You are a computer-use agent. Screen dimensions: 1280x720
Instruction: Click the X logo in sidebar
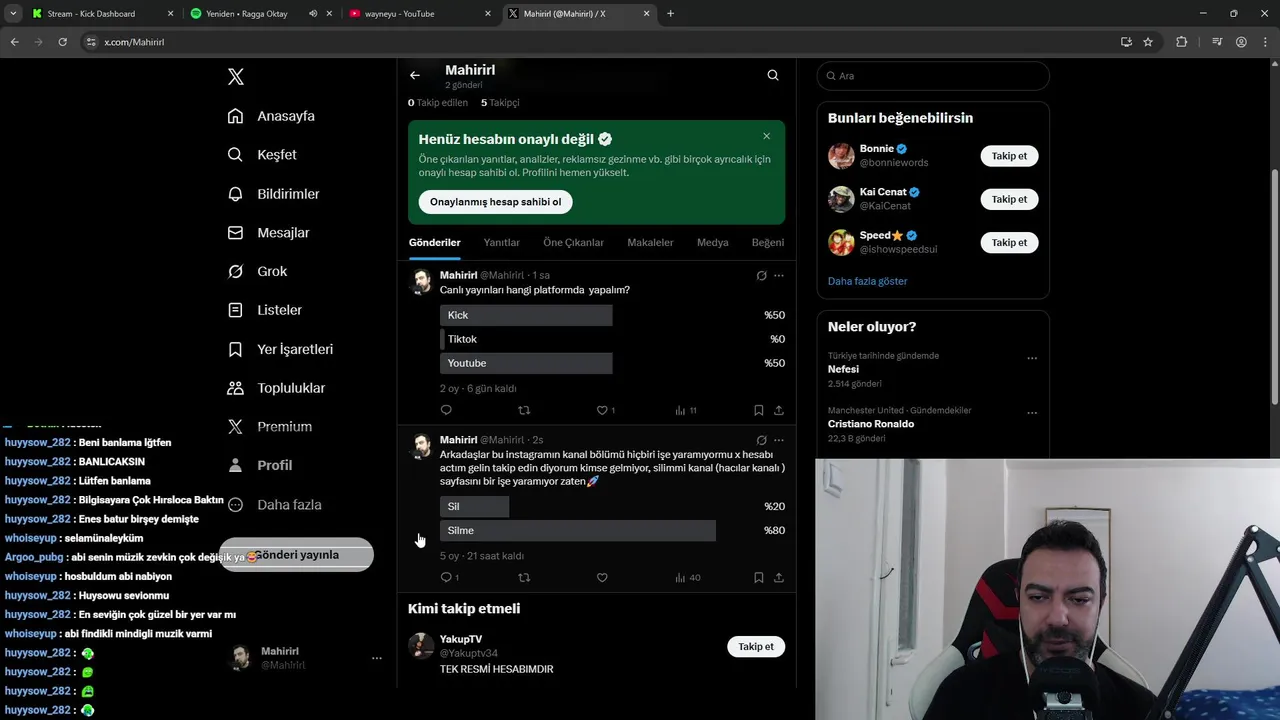coord(236,77)
